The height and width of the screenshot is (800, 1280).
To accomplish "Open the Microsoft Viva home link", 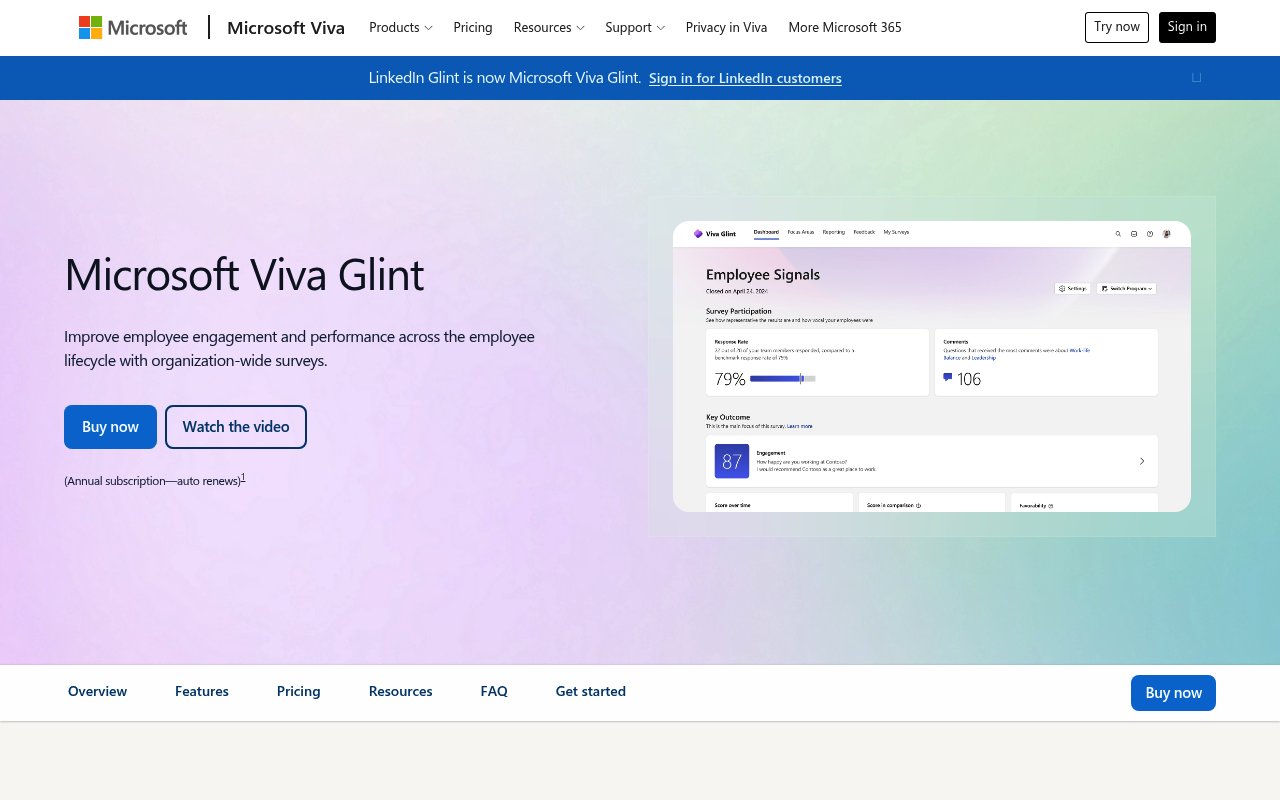I will click(x=286, y=27).
